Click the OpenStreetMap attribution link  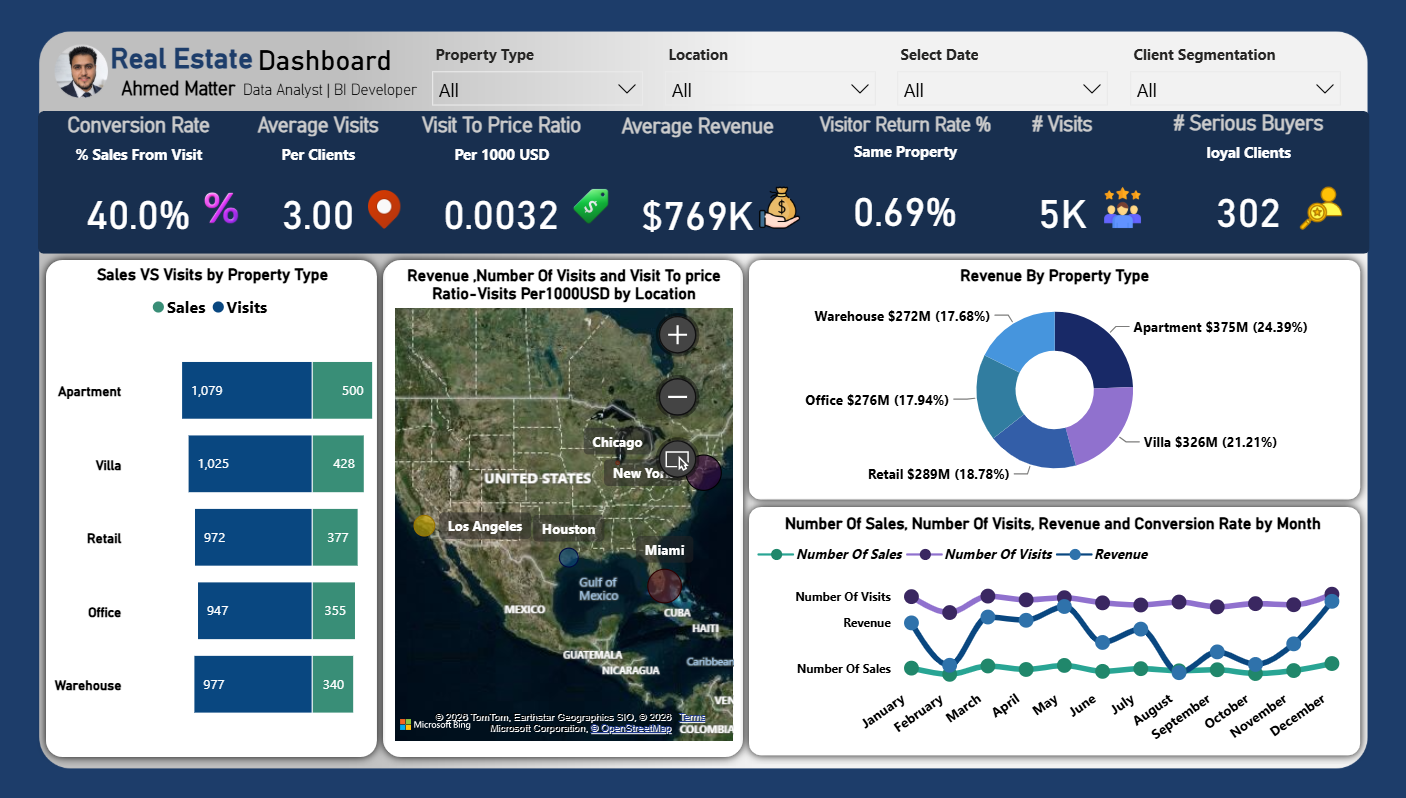(631, 729)
